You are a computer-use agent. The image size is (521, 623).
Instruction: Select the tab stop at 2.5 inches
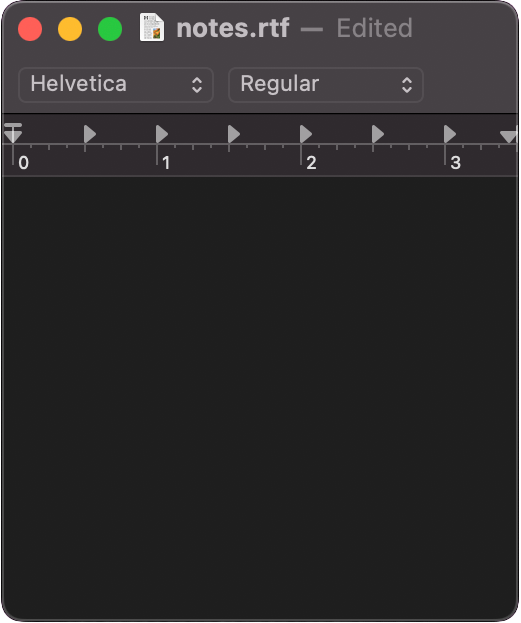pyautogui.click(x=378, y=134)
